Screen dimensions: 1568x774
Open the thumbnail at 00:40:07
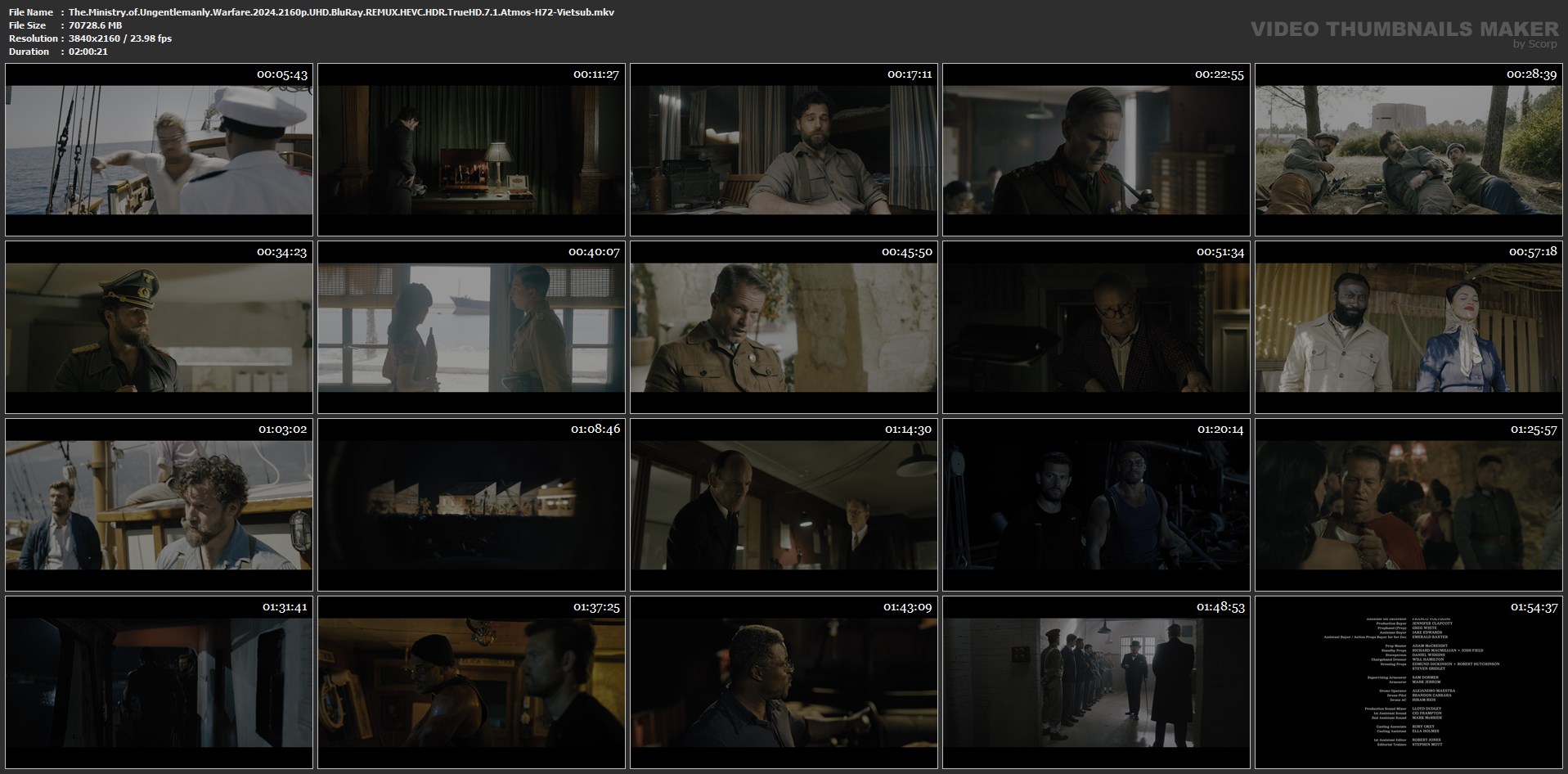point(471,327)
